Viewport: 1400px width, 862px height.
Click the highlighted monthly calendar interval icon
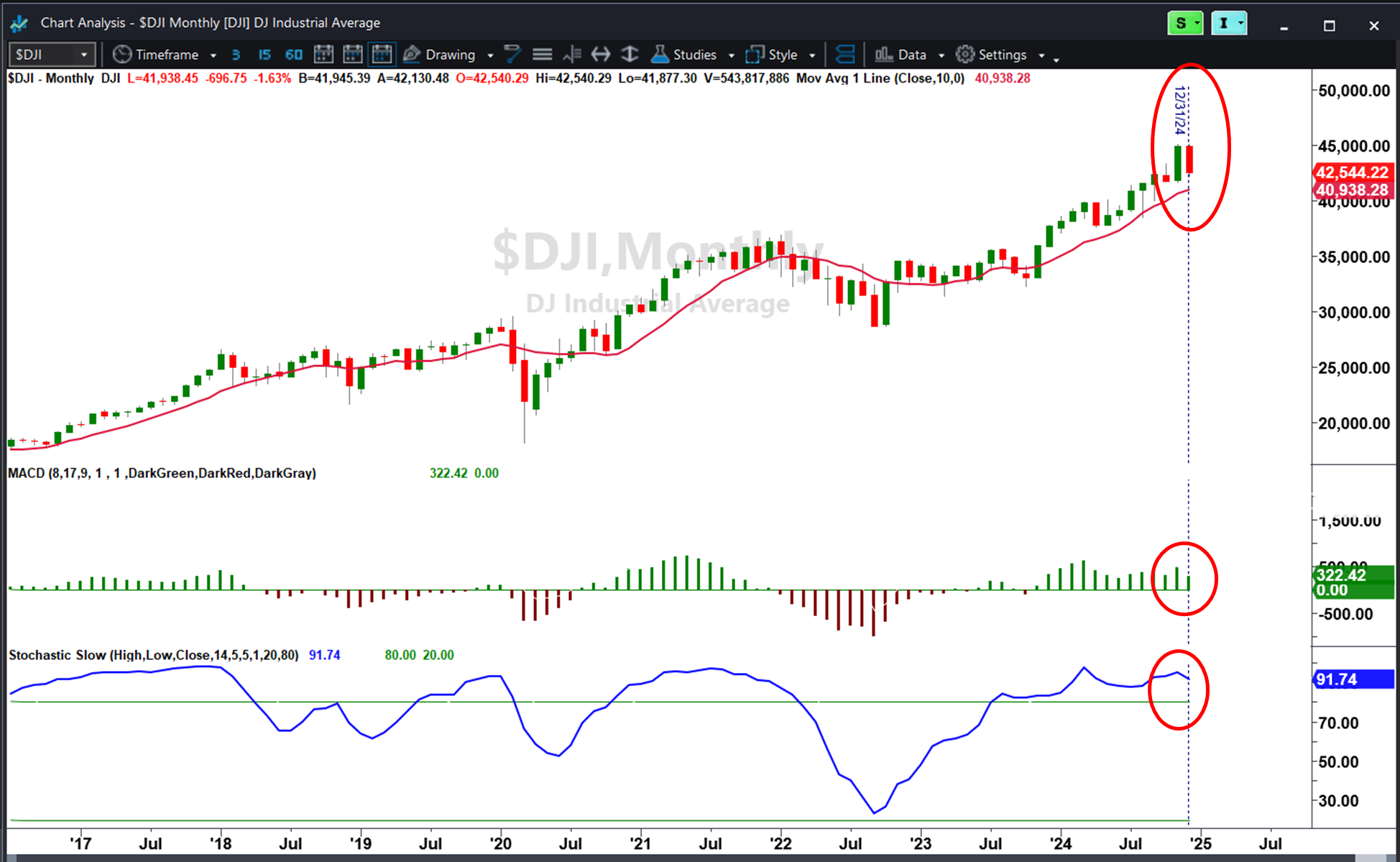[382, 55]
